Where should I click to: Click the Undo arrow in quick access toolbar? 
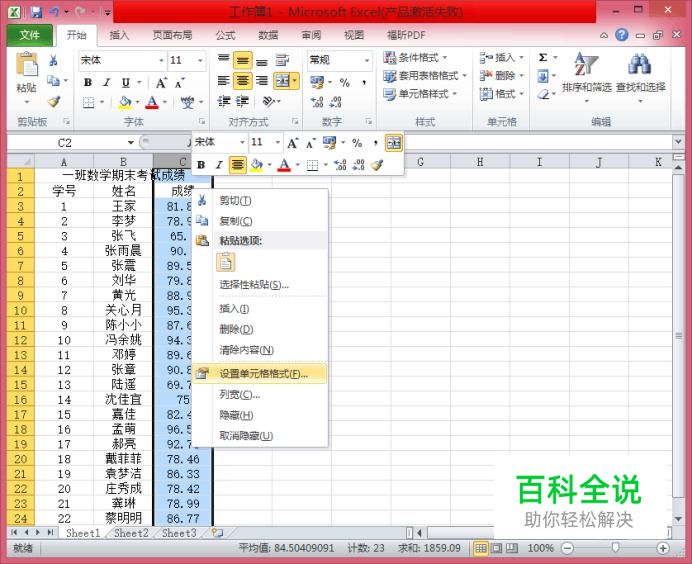click(x=54, y=11)
